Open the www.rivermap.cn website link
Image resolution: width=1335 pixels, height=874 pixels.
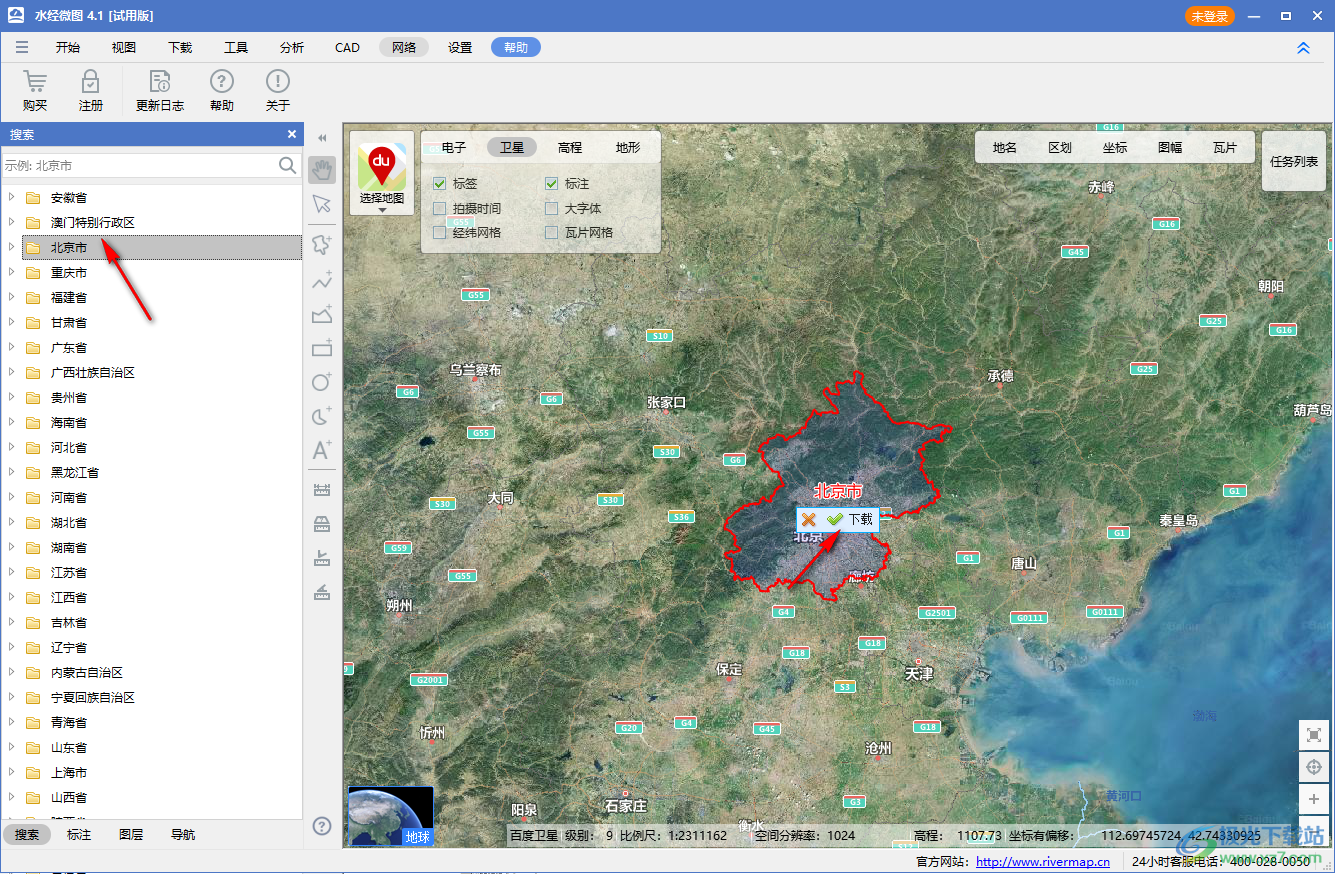click(1043, 861)
